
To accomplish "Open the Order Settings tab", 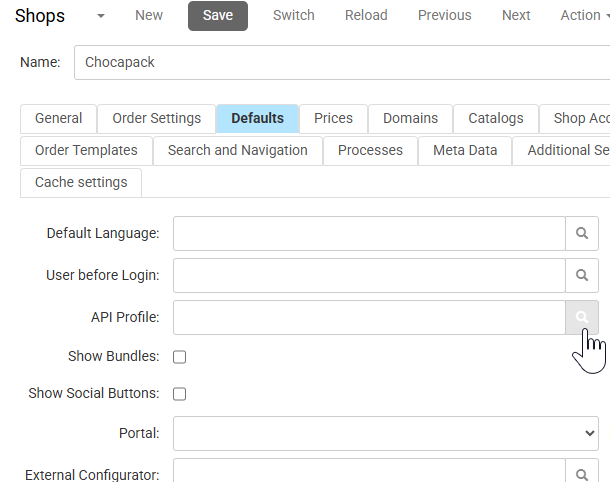I will tap(156, 118).
